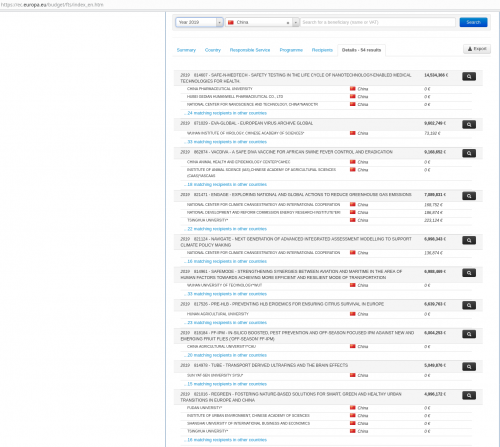Click the blue Search button
500x447 pixels.
473,22
